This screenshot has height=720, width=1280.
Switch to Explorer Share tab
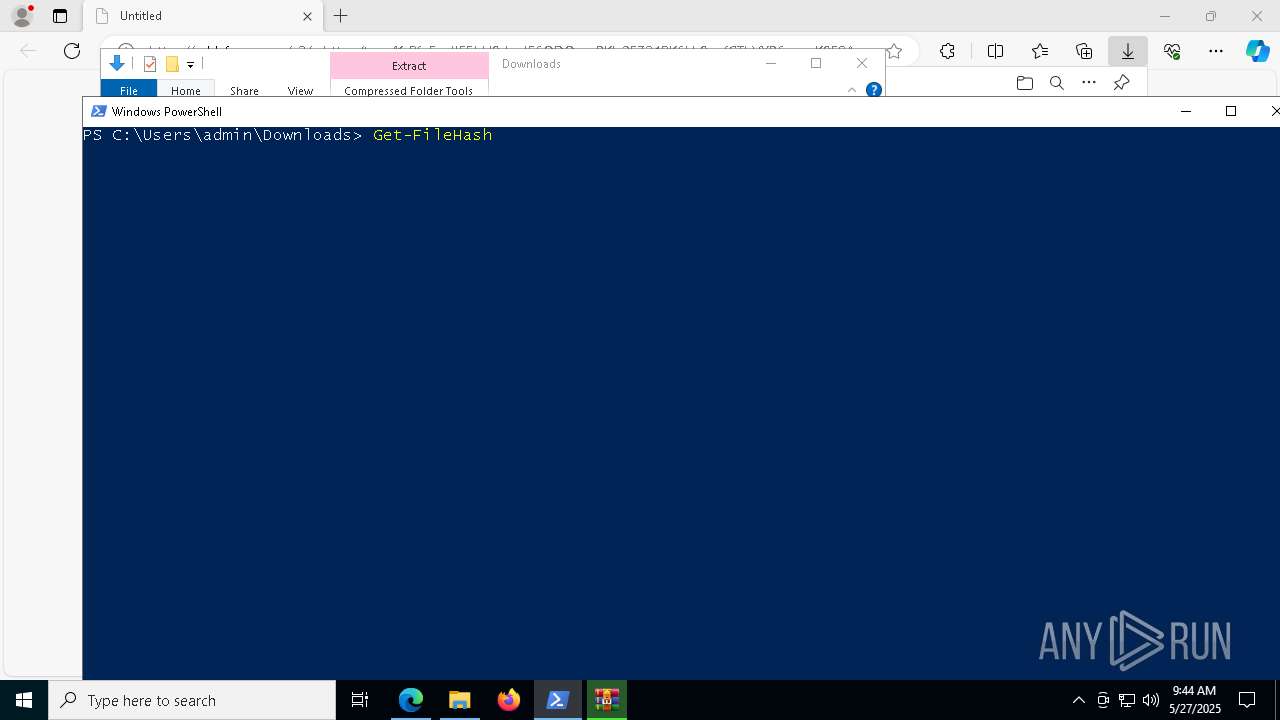[244, 90]
